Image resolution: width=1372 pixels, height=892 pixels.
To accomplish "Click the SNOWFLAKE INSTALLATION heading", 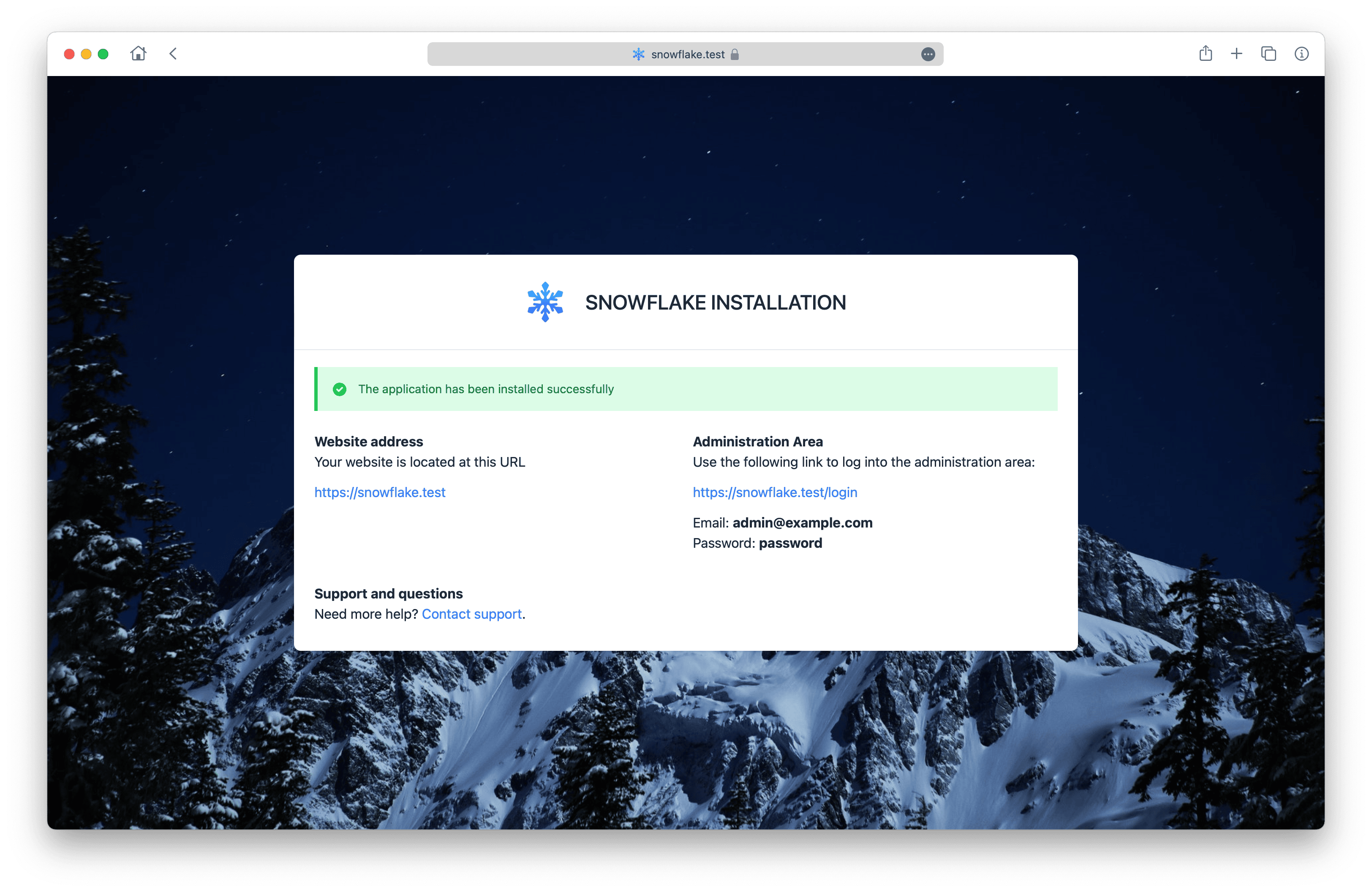I will 715,302.
